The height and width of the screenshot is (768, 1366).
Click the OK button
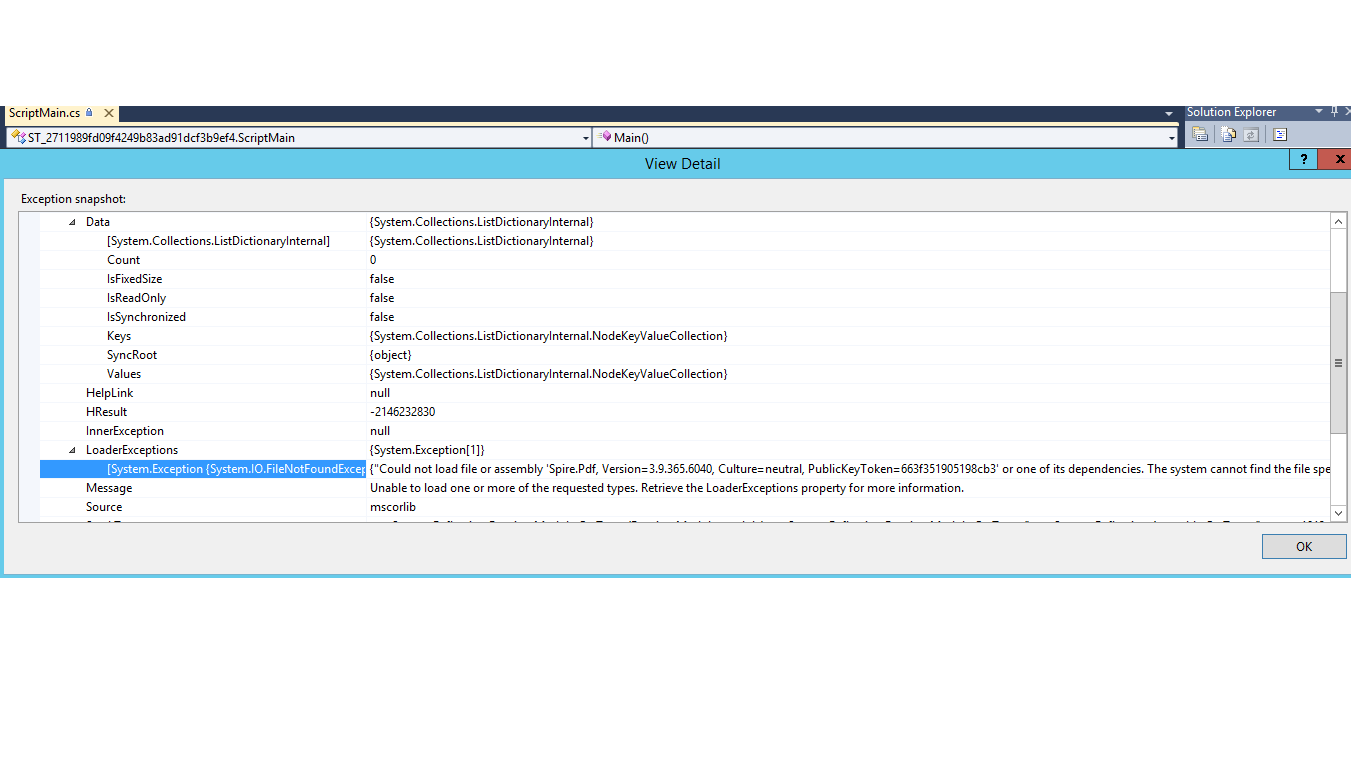pyautogui.click(x=1304, y=546)
